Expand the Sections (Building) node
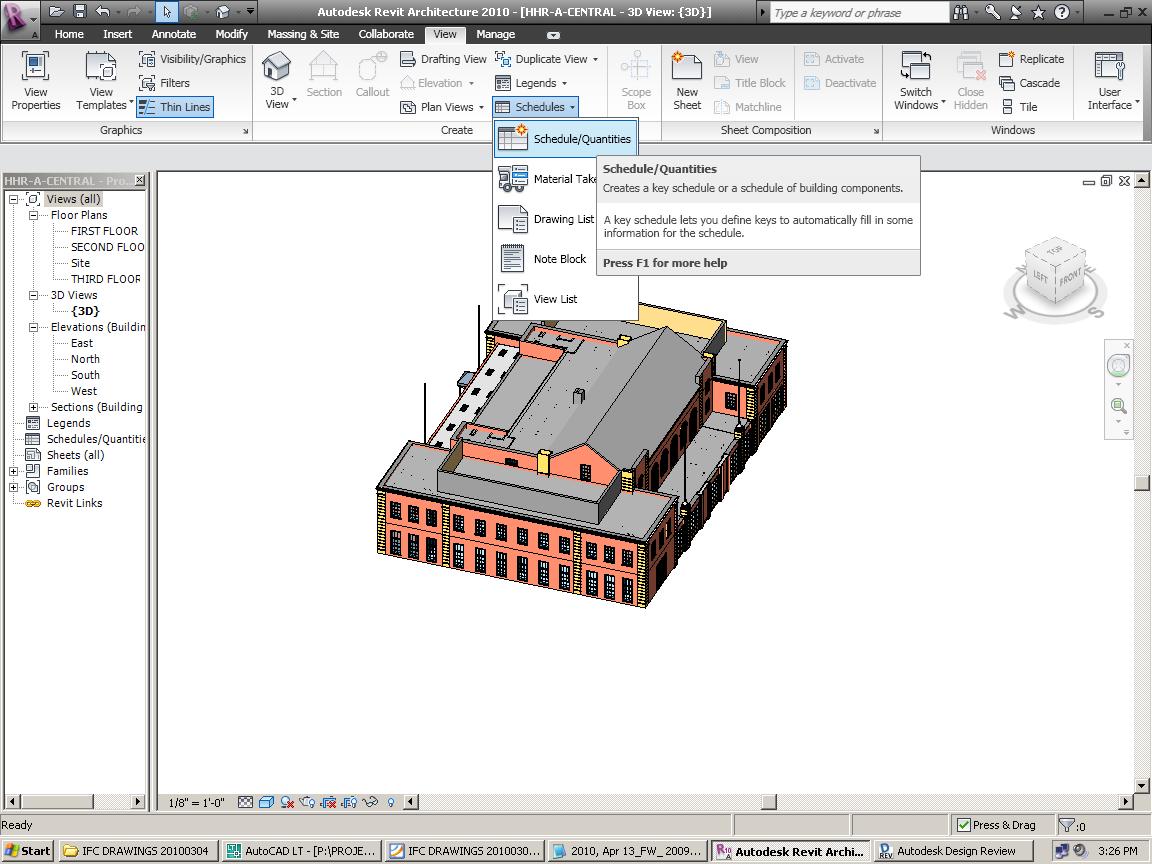 point(33,407)
